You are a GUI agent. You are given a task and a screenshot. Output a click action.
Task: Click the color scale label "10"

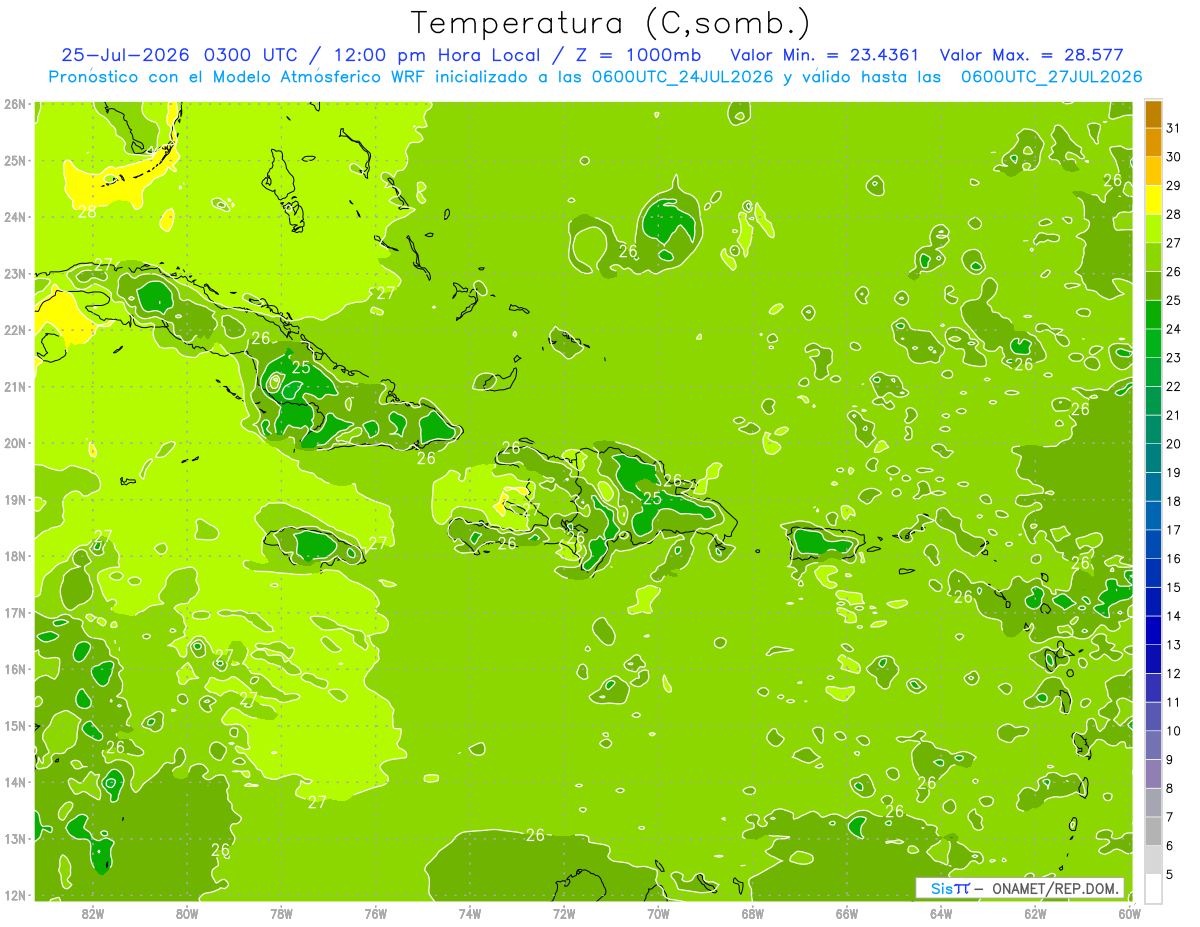point(1174,731)
